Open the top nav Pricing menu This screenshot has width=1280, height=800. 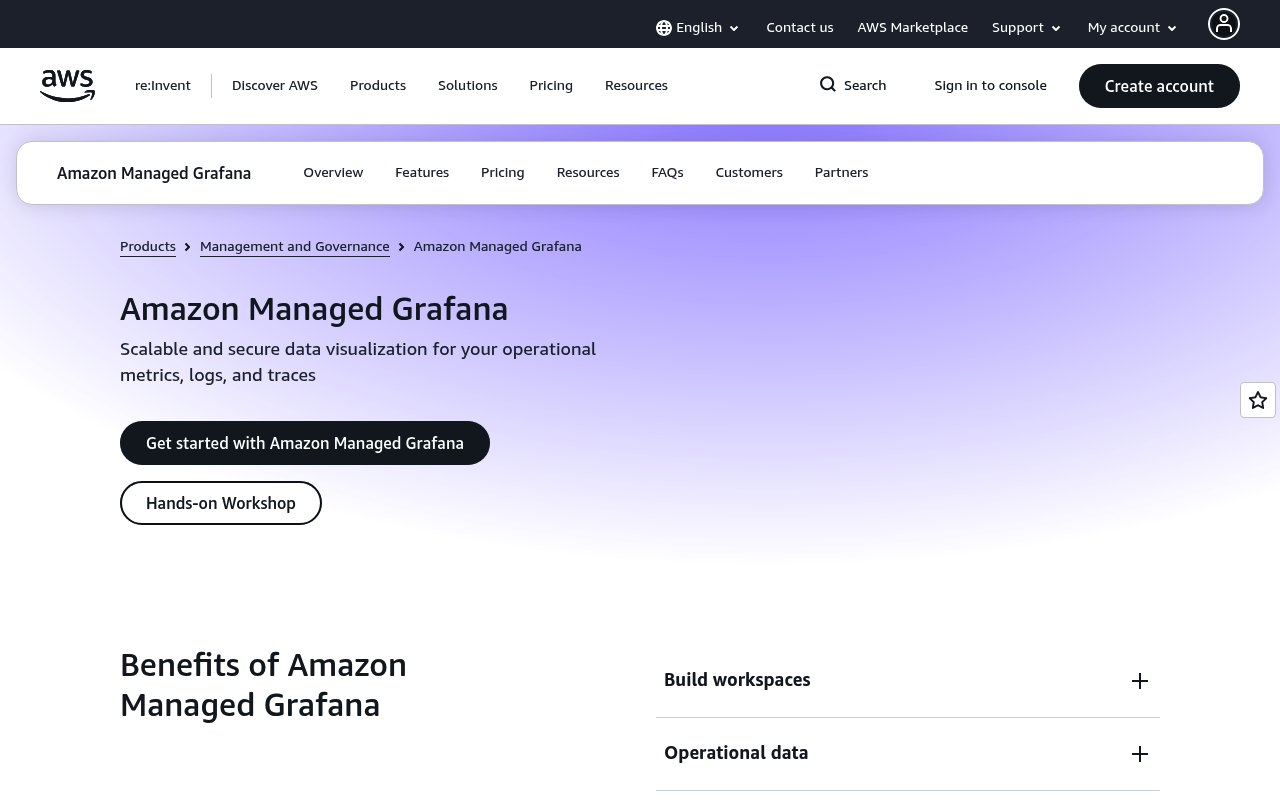click(551, 86)
